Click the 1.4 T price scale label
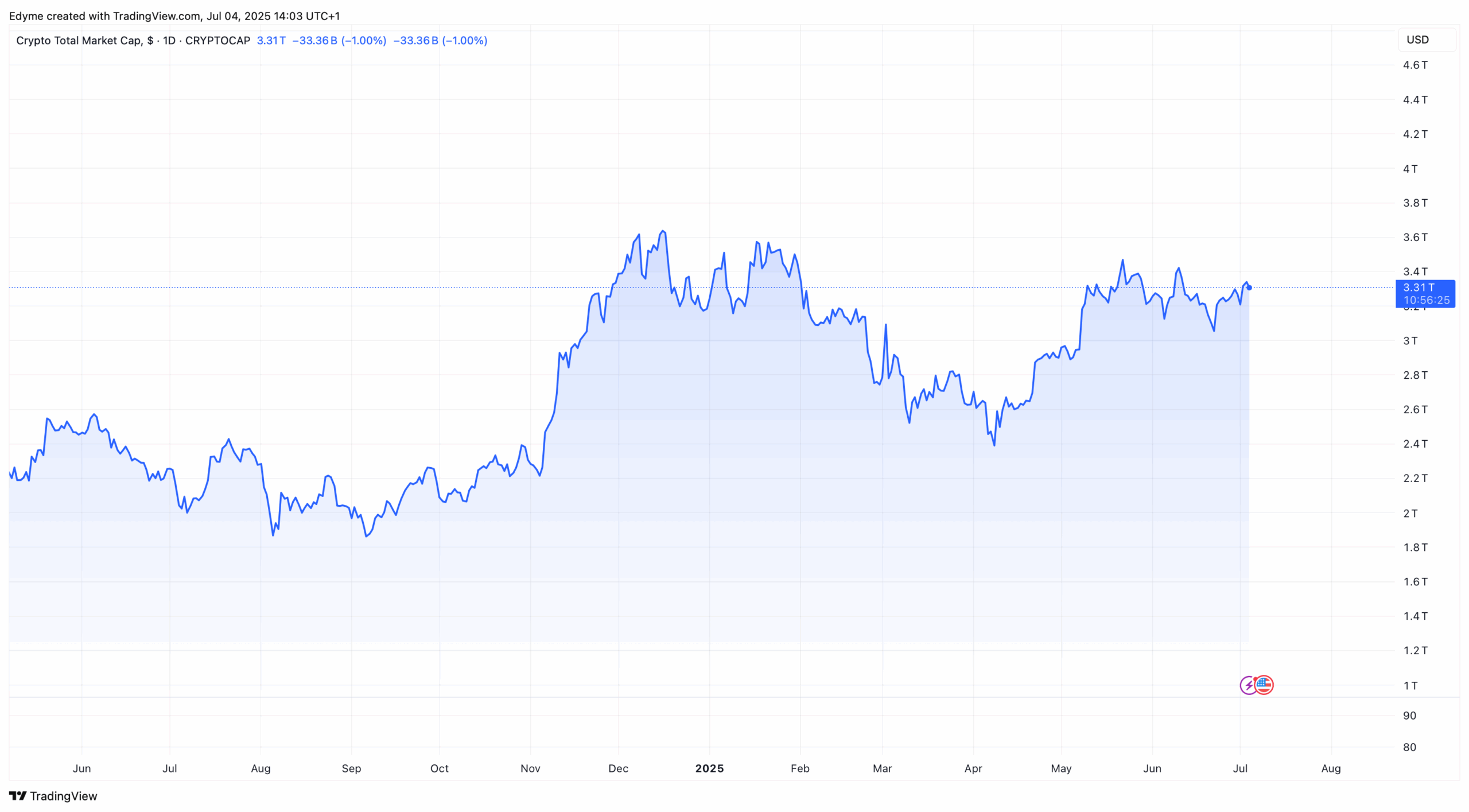 coord(1415,616)
